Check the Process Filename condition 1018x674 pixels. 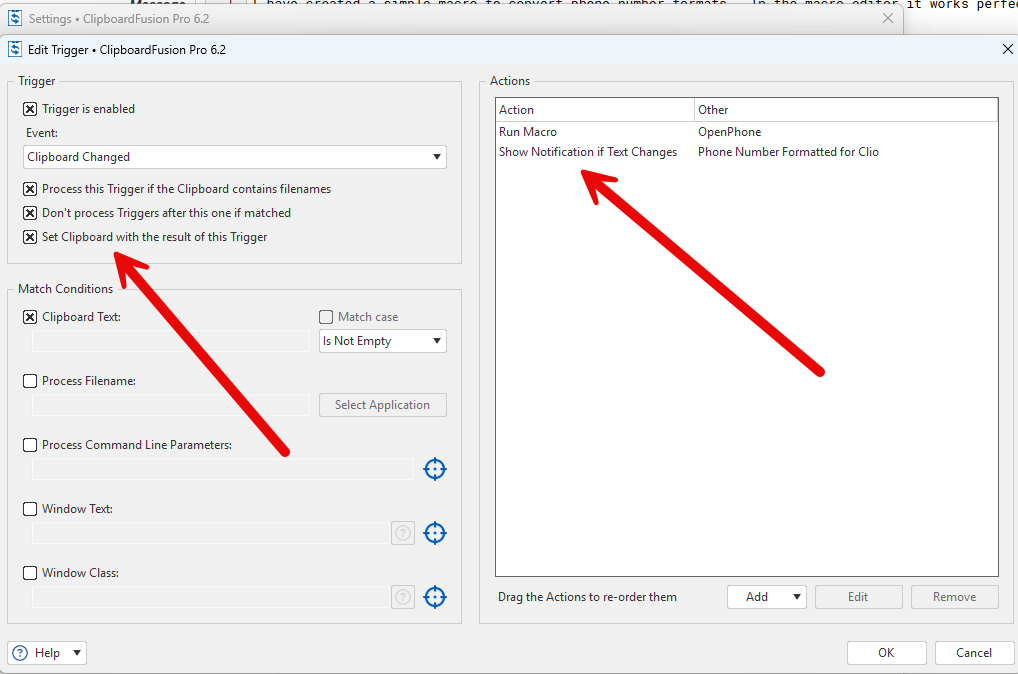tap(30, 381)
